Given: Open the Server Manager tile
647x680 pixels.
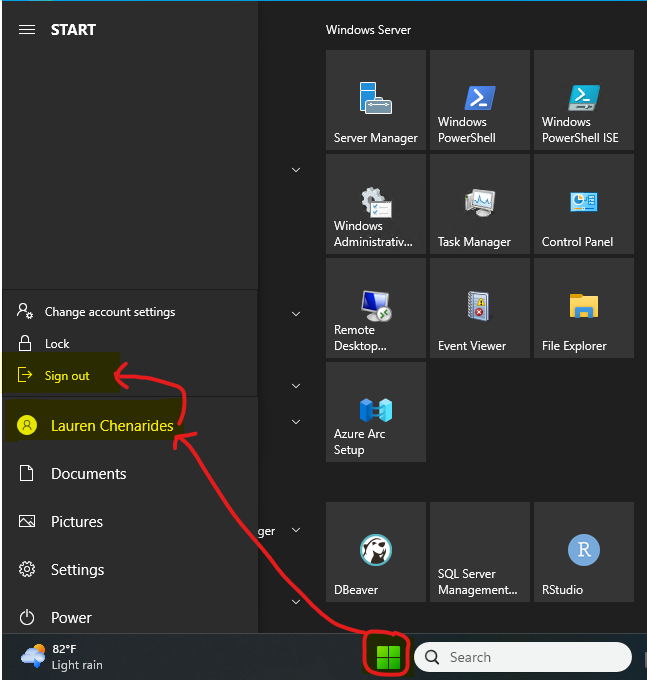Looking at the screenshot, I should (376, 100).
